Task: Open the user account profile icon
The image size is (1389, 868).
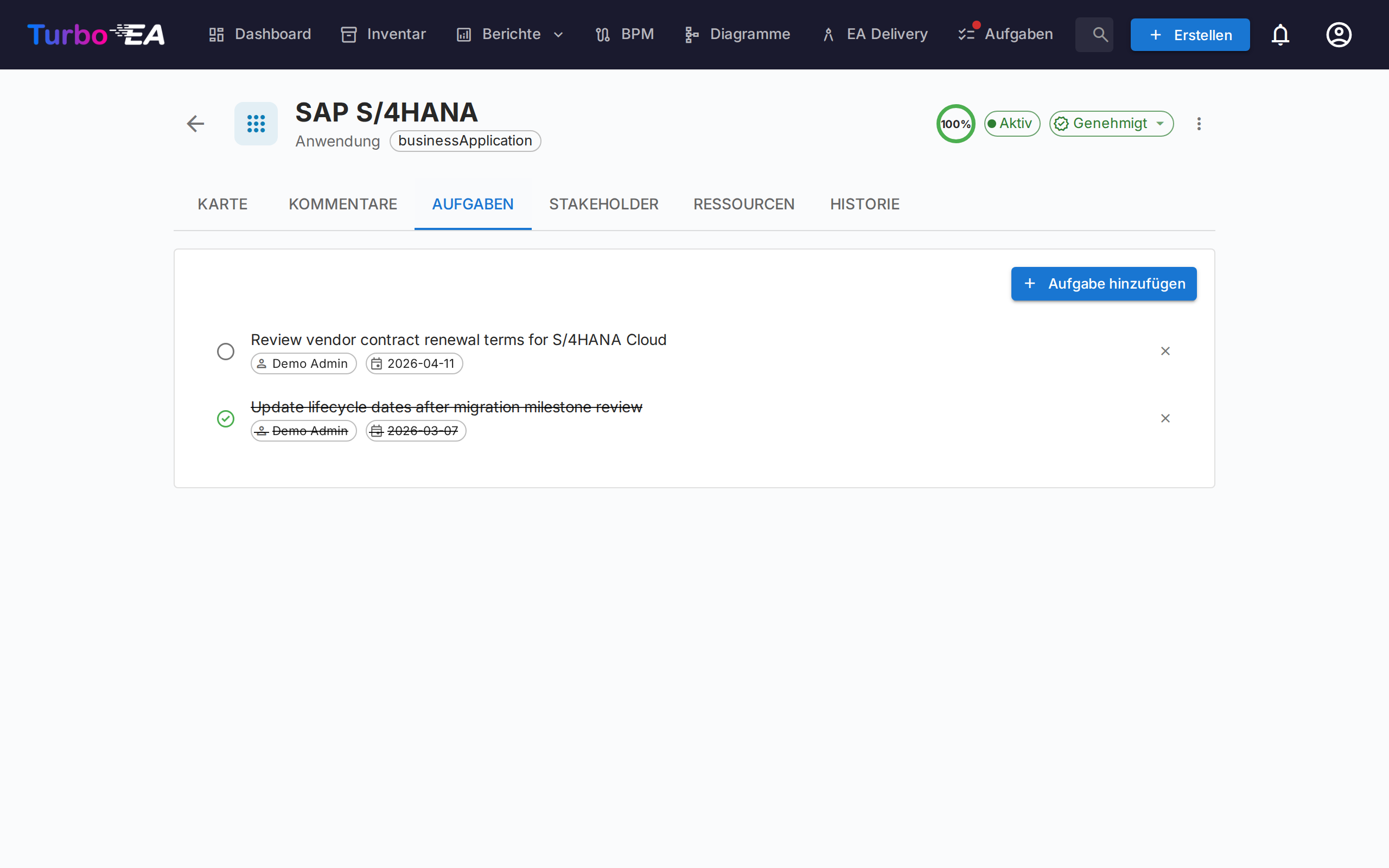Action: coord(1339,34)
